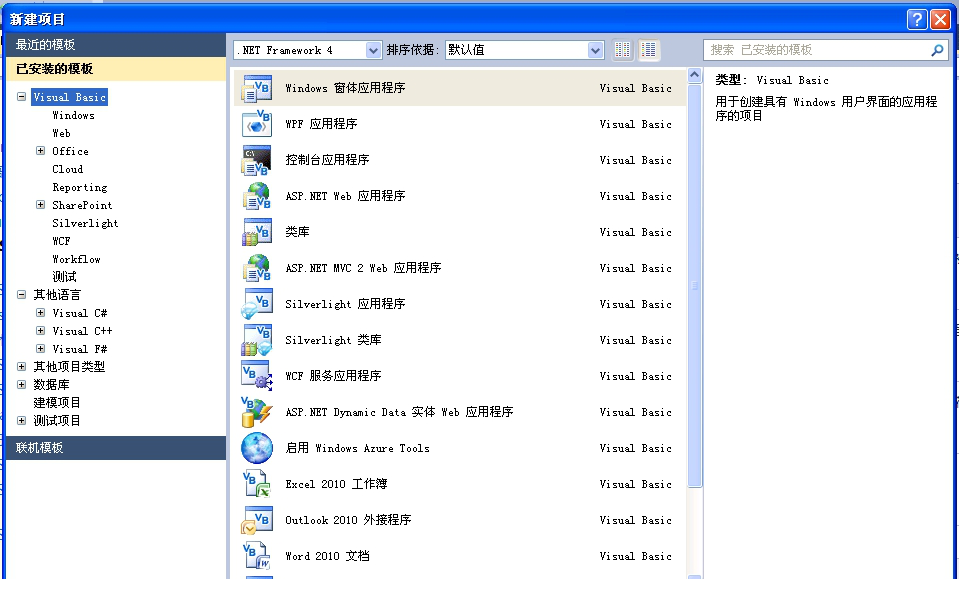
Task: Select the 启用 Windows Azure Tools globe icon
Action: [257, 448]
